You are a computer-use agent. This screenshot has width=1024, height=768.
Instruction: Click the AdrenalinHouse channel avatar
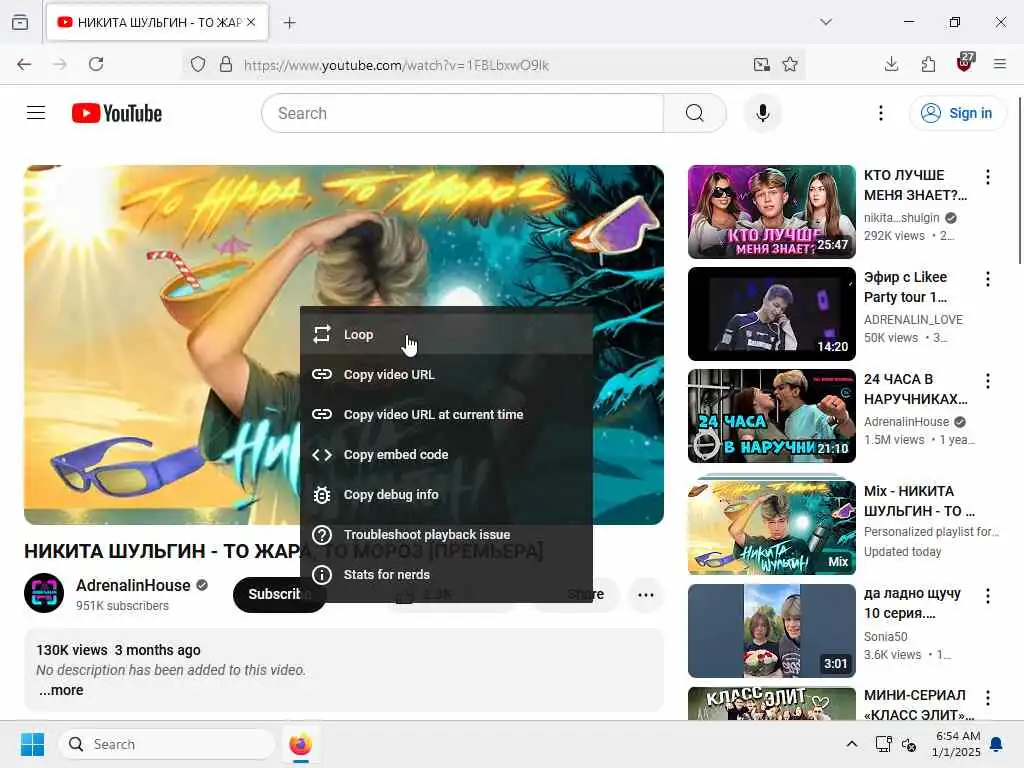(44, 593)
